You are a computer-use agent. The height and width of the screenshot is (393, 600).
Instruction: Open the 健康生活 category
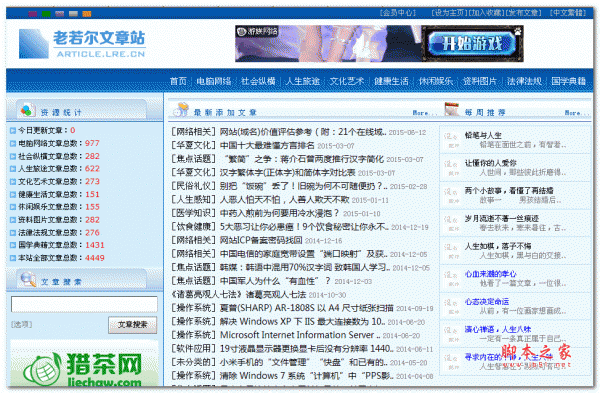pos(391,81)
